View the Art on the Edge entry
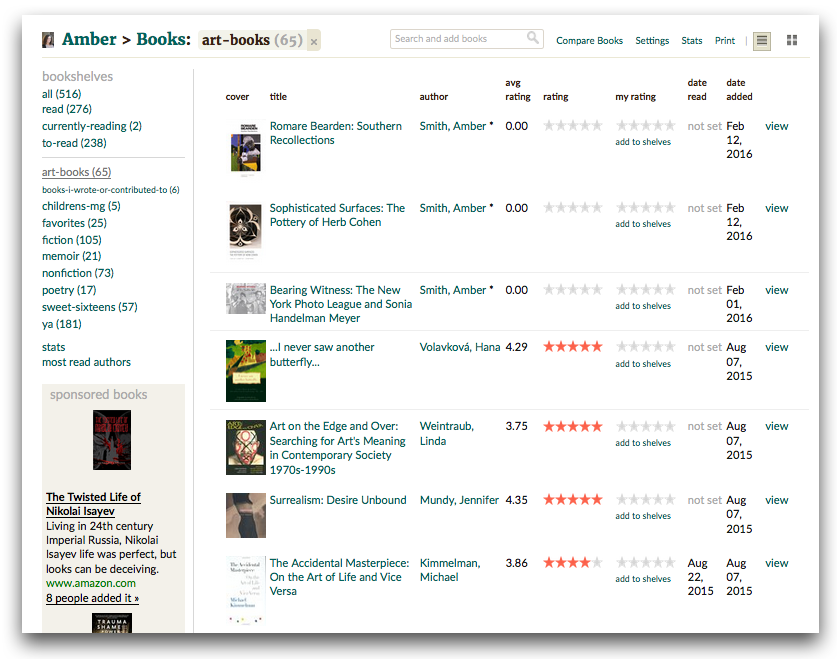This screenshot has width=837, height=659. [776, 426]
